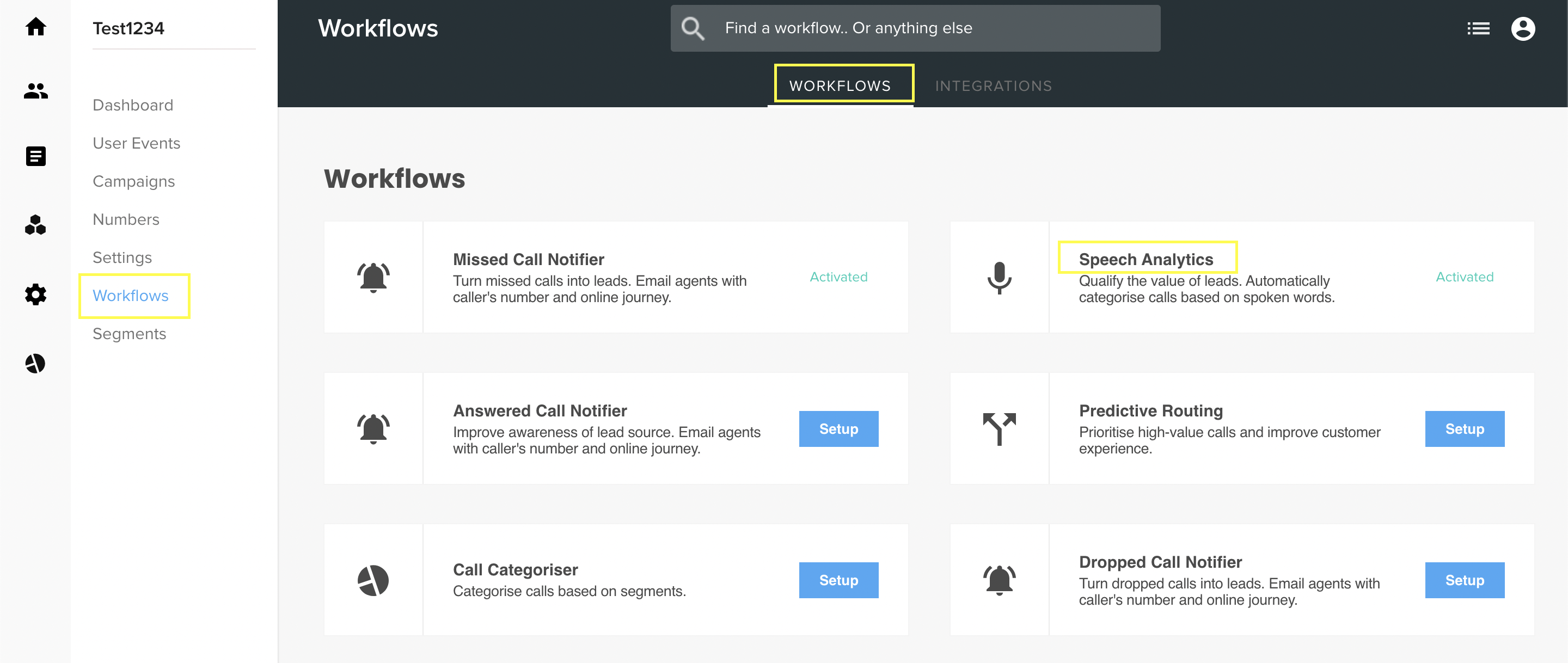Open the users group icon in sidebar
1568x663 pixels.
click(x=36, y=91)
